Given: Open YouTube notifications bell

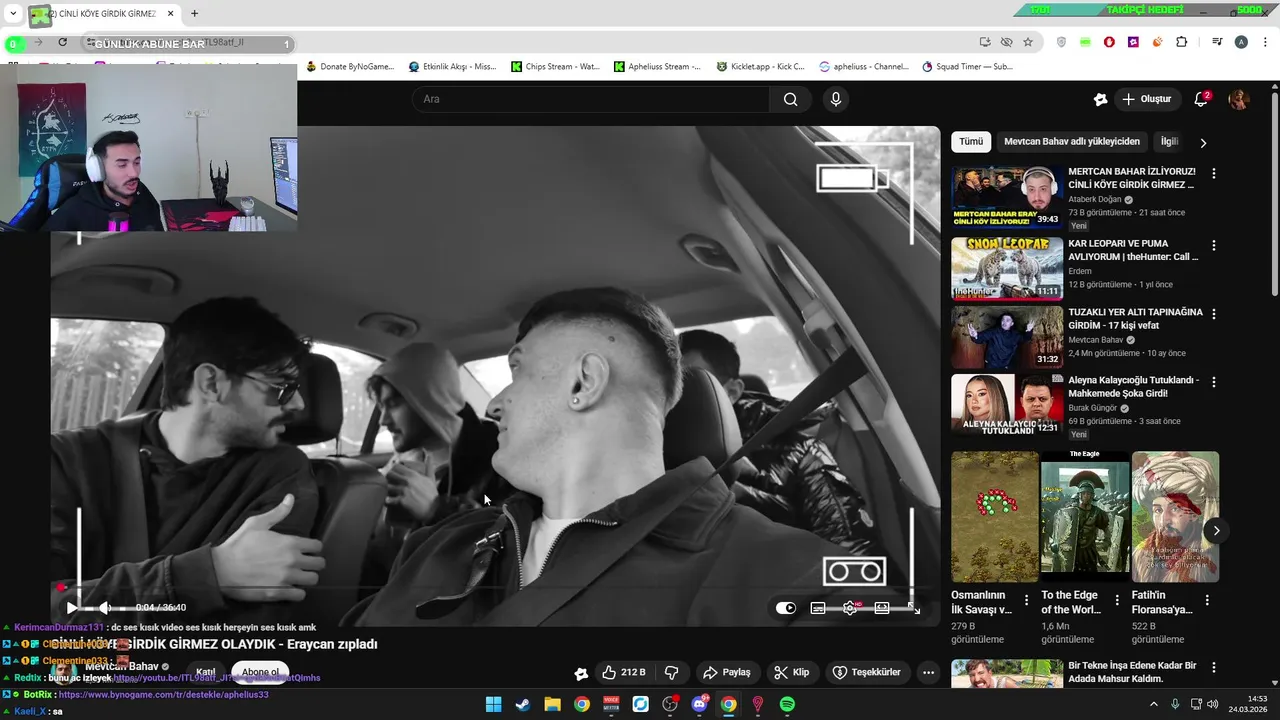Looking at the screenshot, I should 1201,99.
